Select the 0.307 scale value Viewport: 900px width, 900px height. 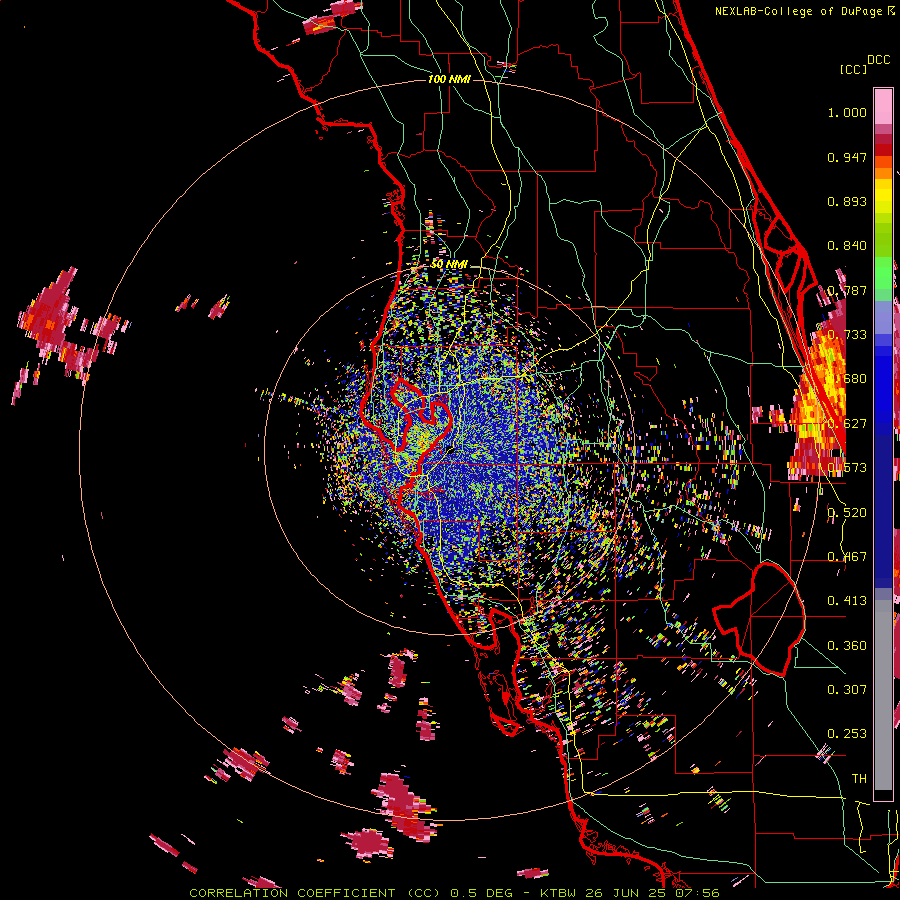[x=847, y=690]
